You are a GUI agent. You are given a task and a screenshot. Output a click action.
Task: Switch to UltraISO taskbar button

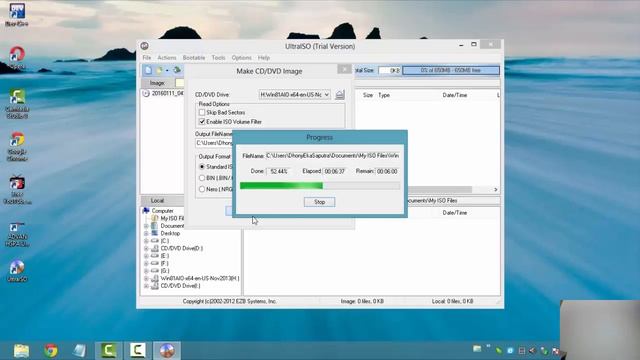tap(167, 351)
